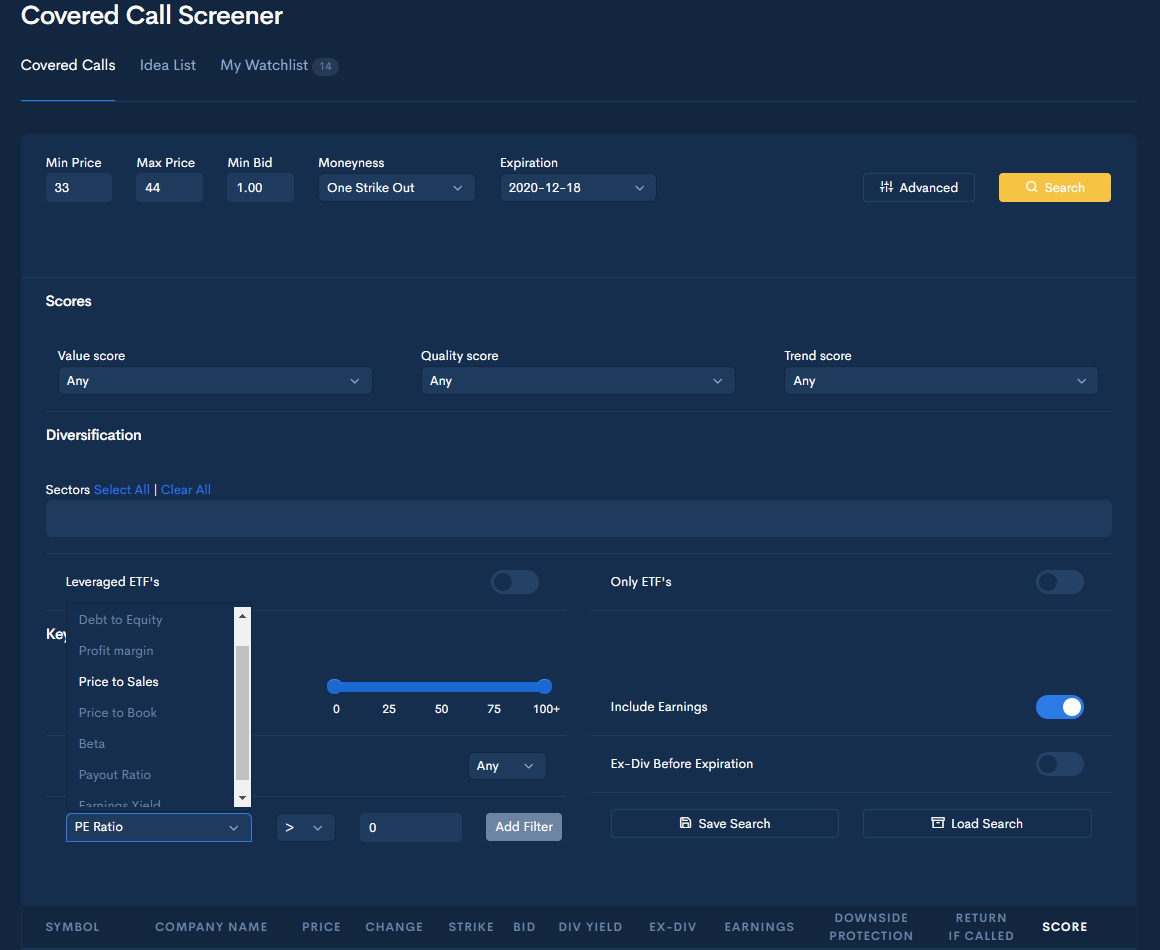Turn on the Only ETF's switch
Image resolution: width=1160 pixels, height=950 pixels.
tap(1059, 581)
